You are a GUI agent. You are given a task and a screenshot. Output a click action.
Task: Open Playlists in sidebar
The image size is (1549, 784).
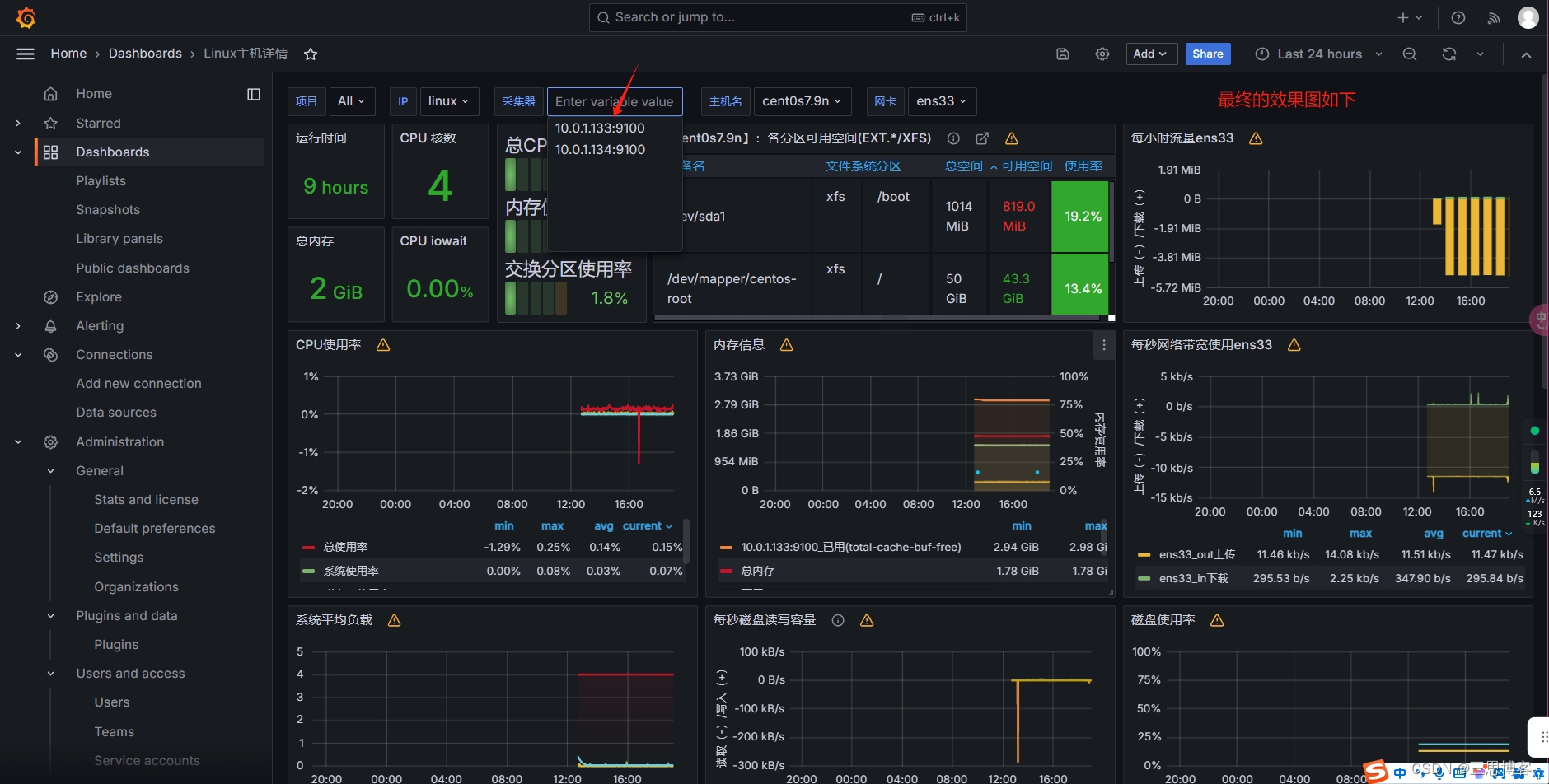[101, 181]
